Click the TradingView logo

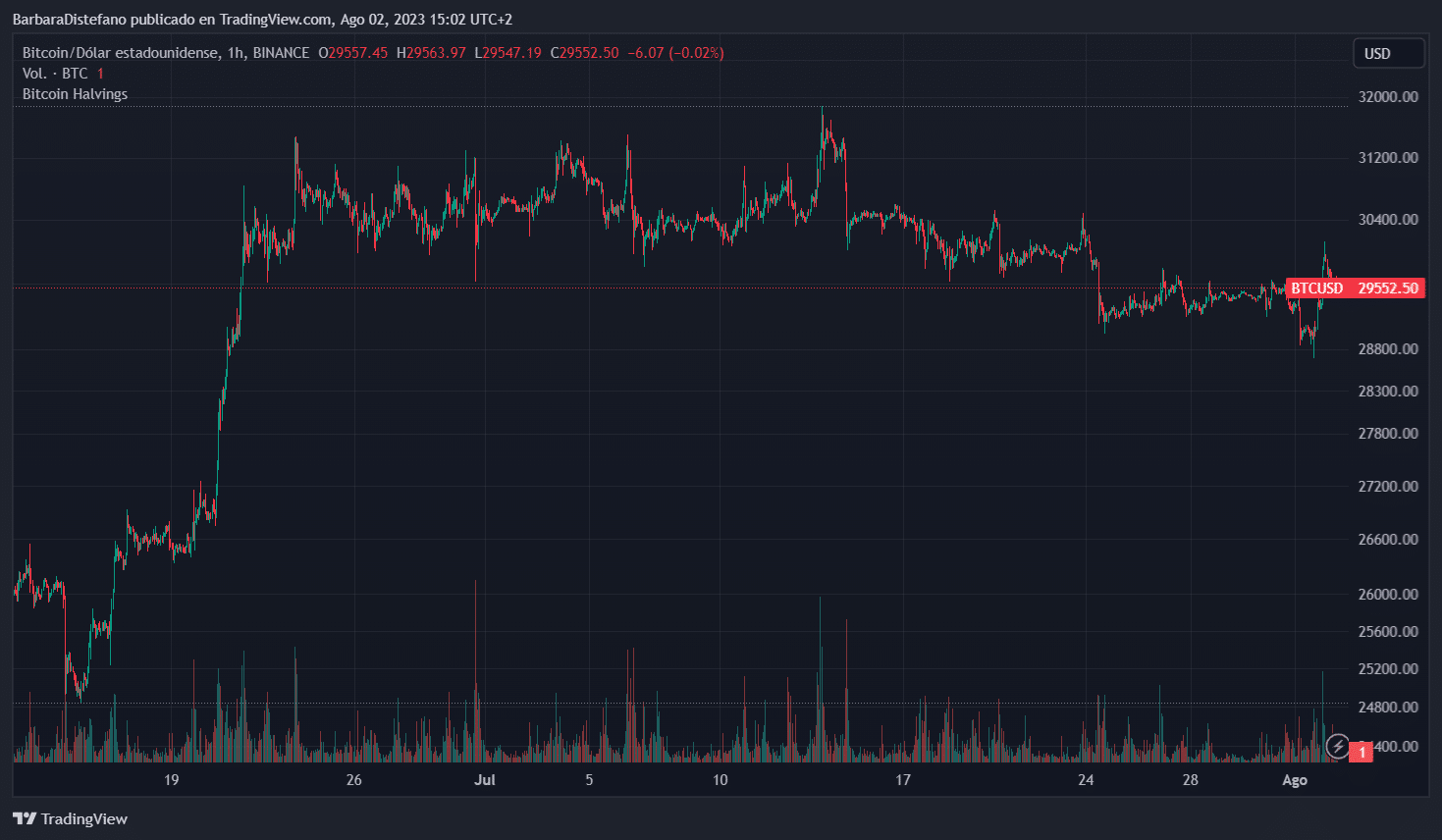[71, 818]
